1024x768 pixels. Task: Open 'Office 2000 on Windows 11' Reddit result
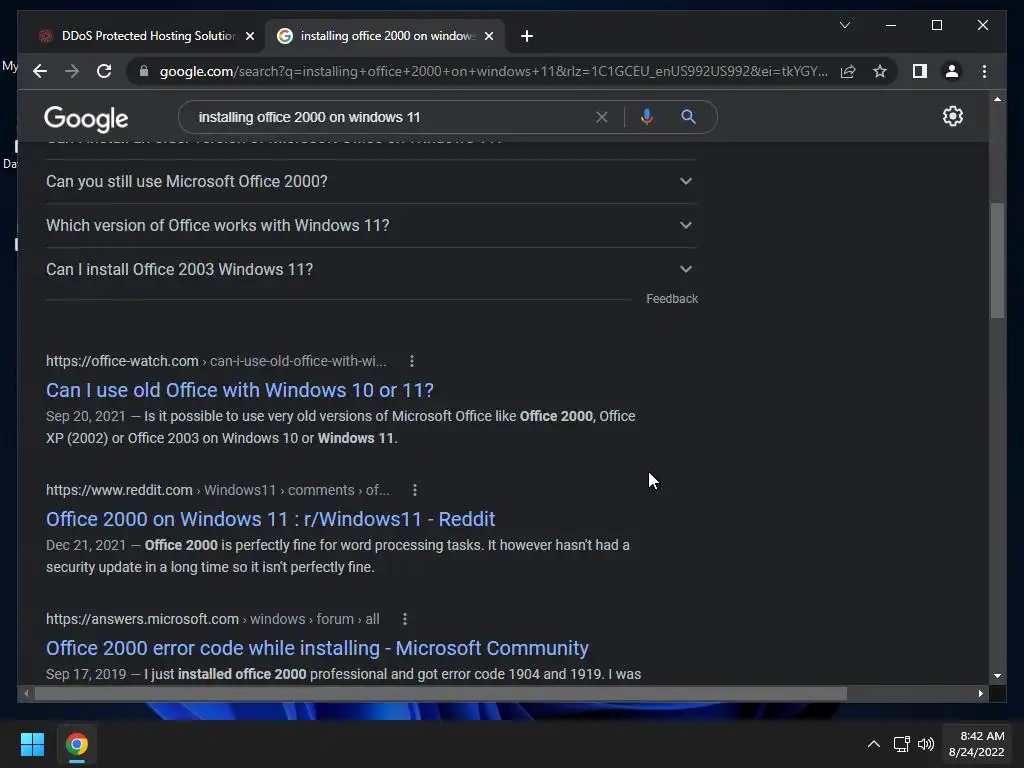[270, 519]
